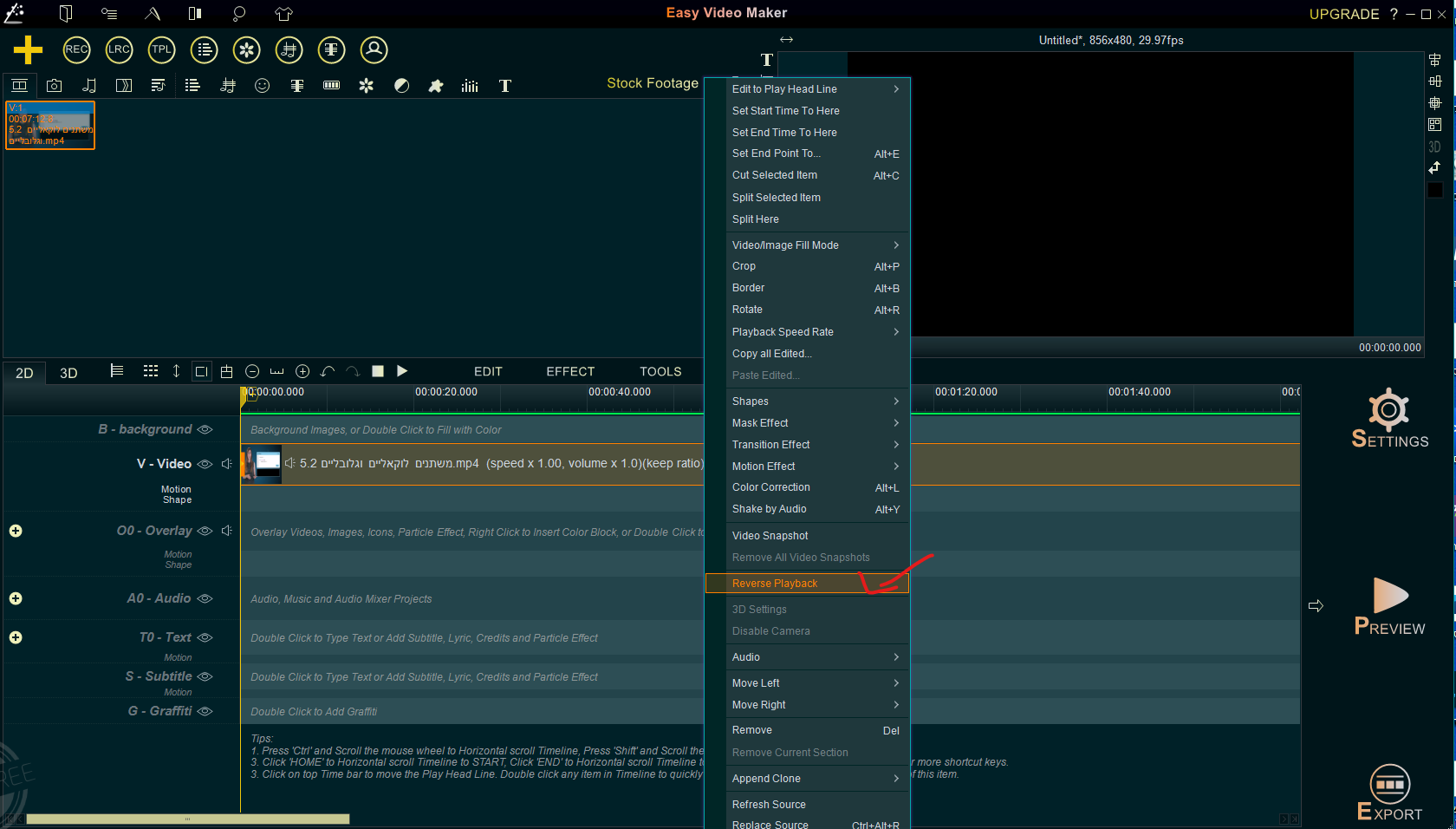
Task: Select Reverse Playback in context menu
Action: tap(808, 584)
